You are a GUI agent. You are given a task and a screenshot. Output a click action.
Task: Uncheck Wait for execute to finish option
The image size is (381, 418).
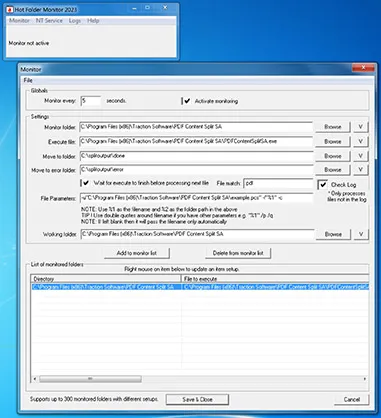(x=86, y=183)
